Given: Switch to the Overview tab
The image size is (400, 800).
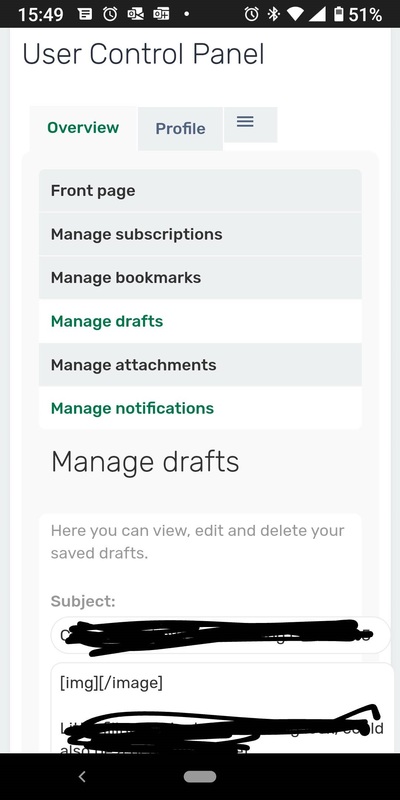Looking at the screenshot, I should [x=83, y=128].
